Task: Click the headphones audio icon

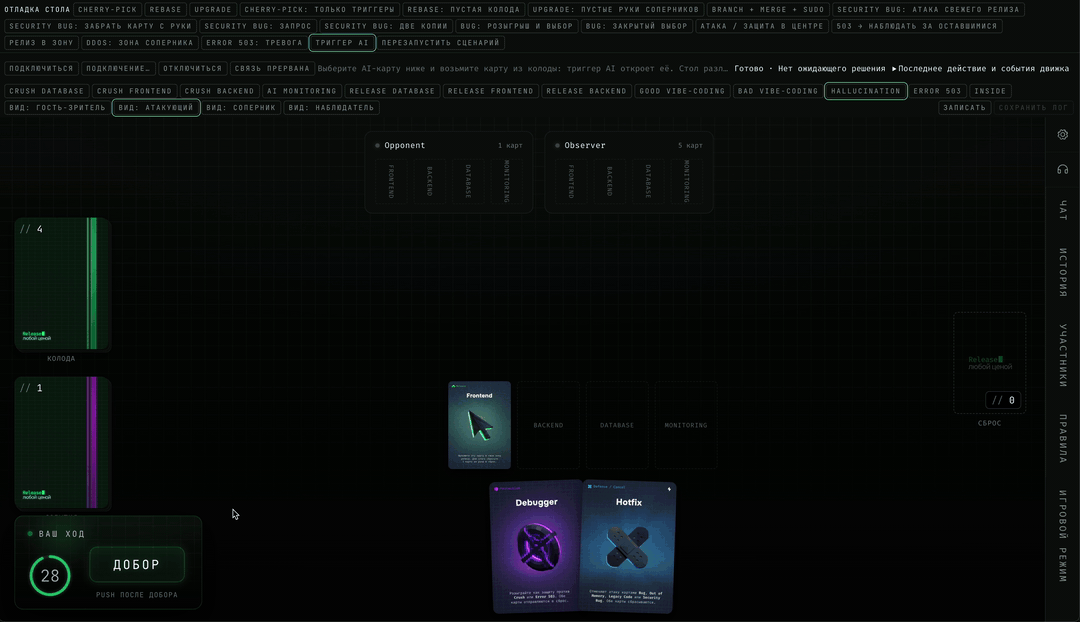Action: tap(1063, 169)
